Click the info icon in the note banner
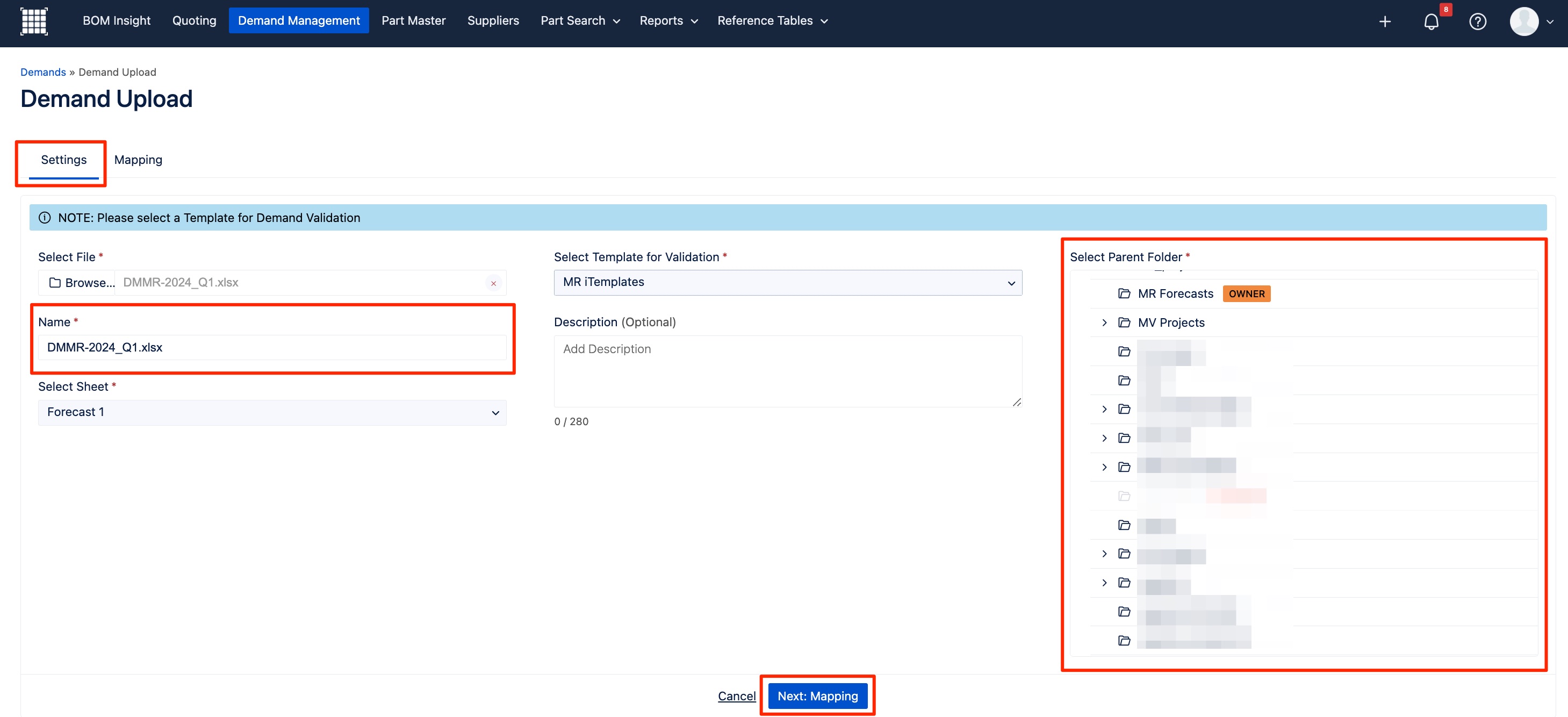1568x717 pixels. [45, 217]
